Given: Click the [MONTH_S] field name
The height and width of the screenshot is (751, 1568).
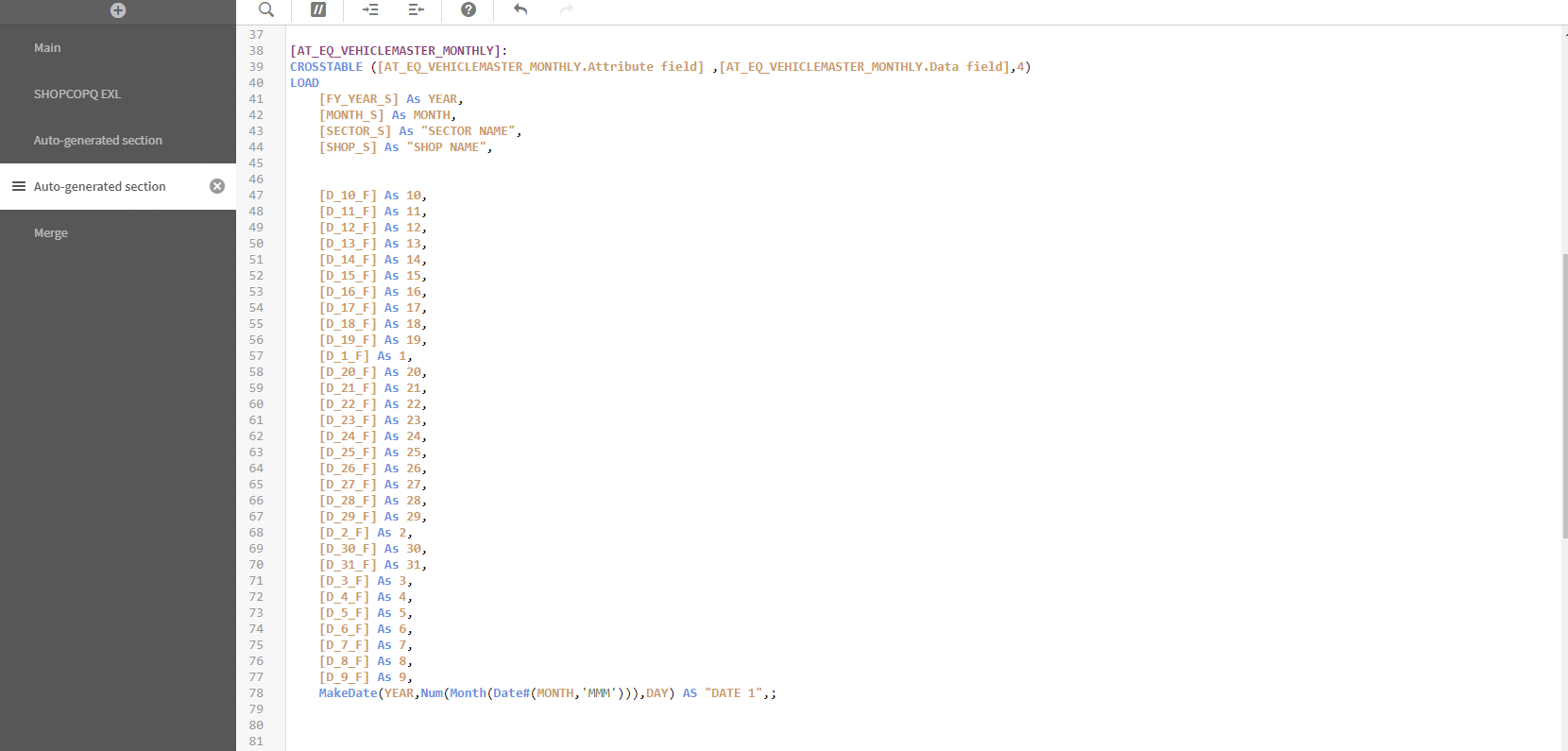Looking at the screenshot, I should tap(351, 115).
